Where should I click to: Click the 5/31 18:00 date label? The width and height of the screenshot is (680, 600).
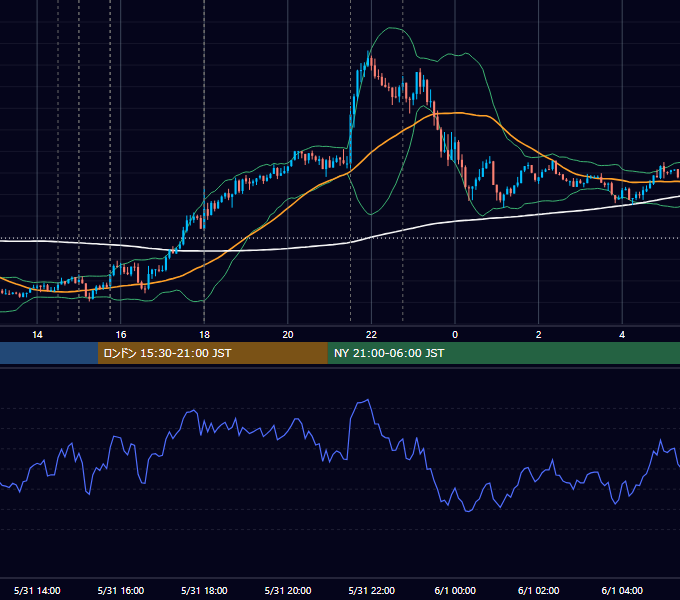click(x=204, y=590)
